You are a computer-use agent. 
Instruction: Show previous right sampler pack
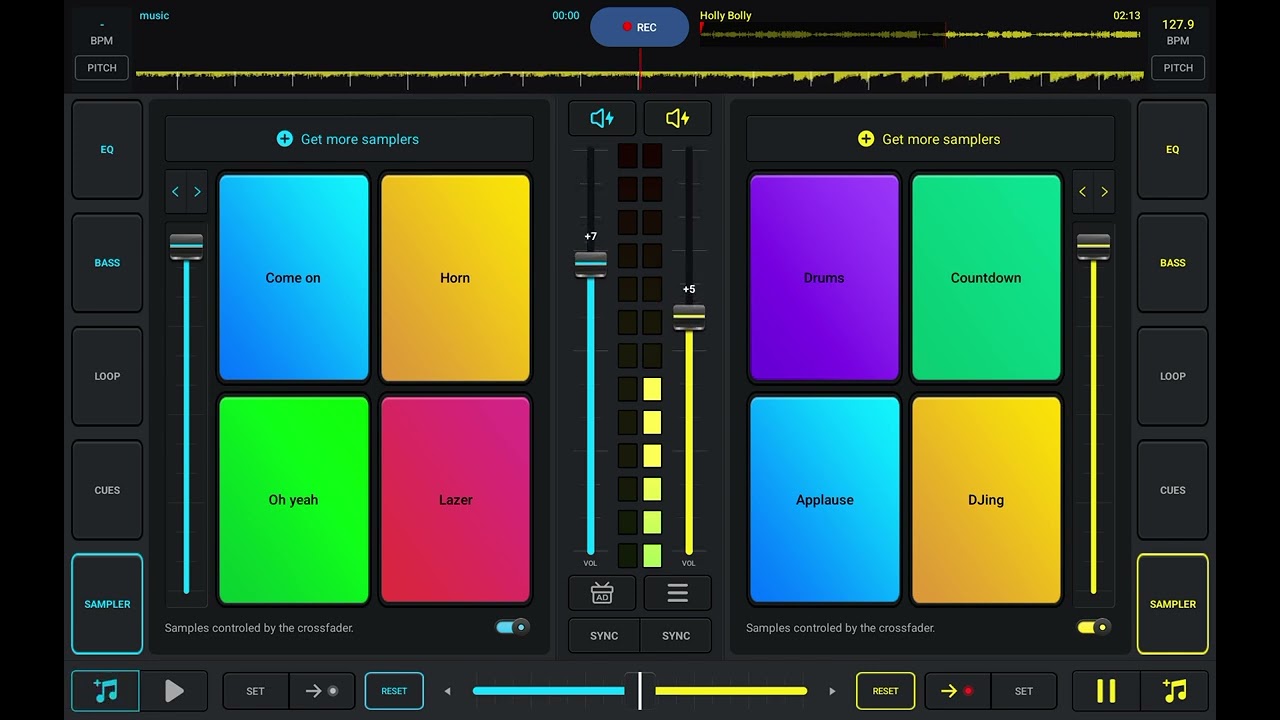tap(1082, 192)
